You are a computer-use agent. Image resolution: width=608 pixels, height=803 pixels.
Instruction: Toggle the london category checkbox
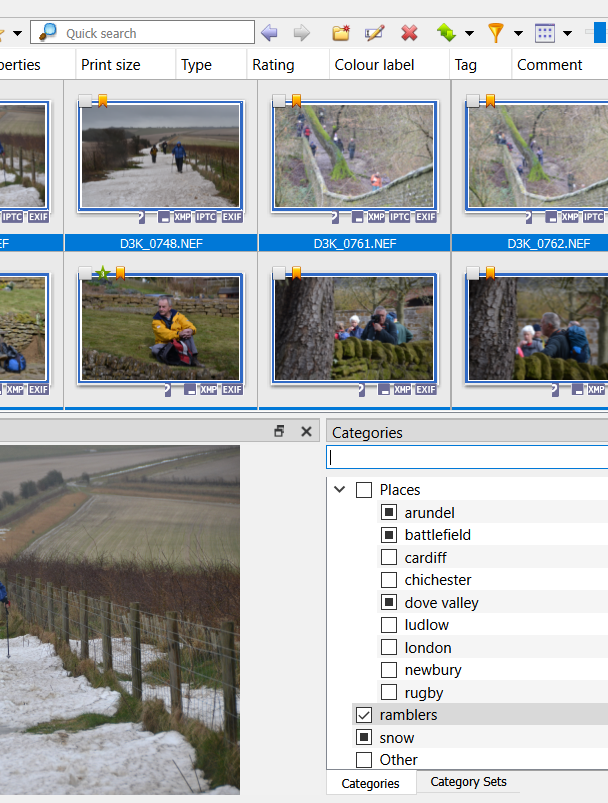tap(389, 647)
